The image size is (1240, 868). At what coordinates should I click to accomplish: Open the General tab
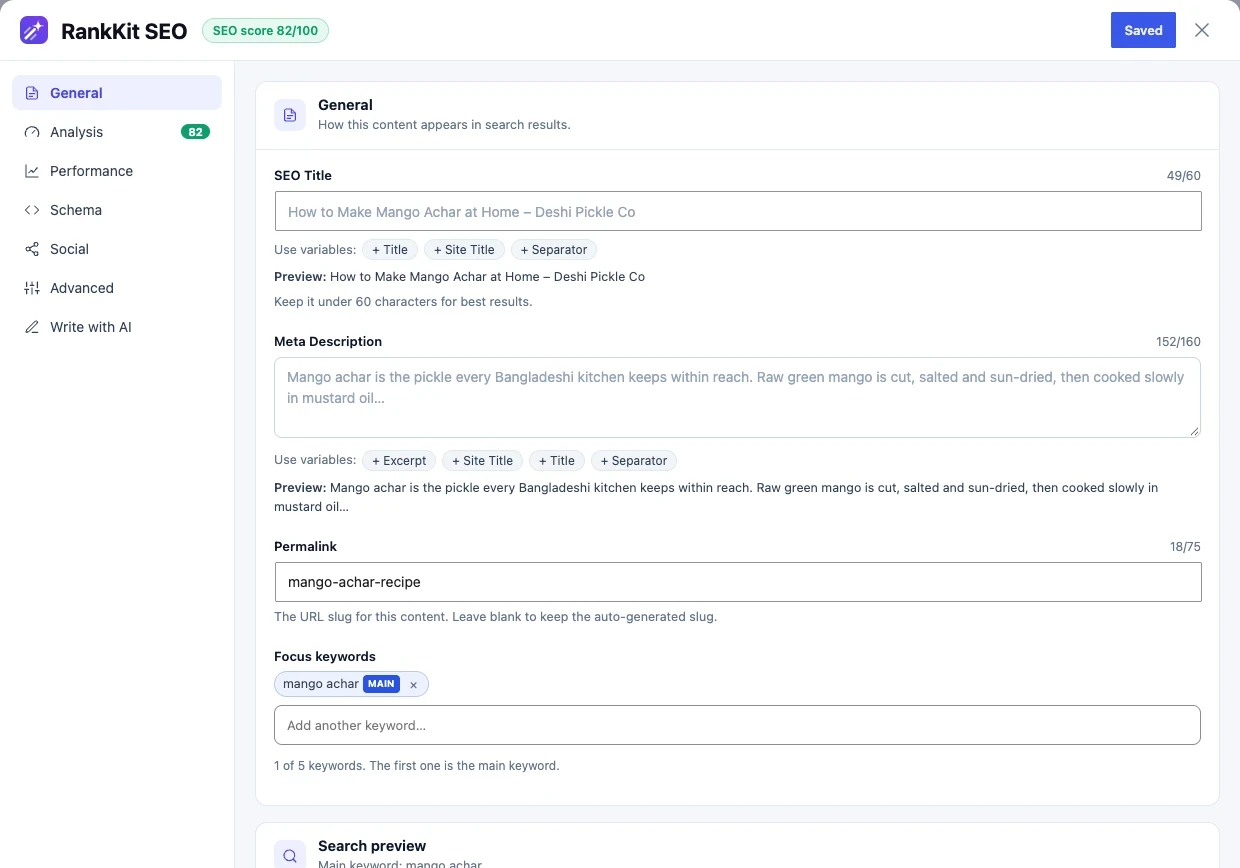point(117,93)
